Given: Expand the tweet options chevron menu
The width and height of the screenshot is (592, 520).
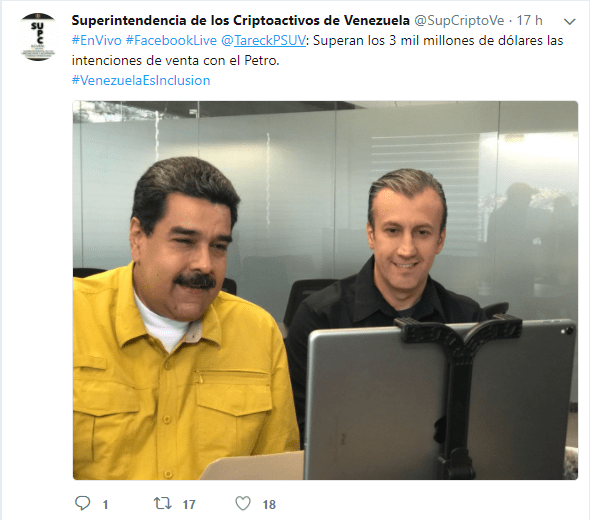Looking at the screenshot, I should 569,22.
